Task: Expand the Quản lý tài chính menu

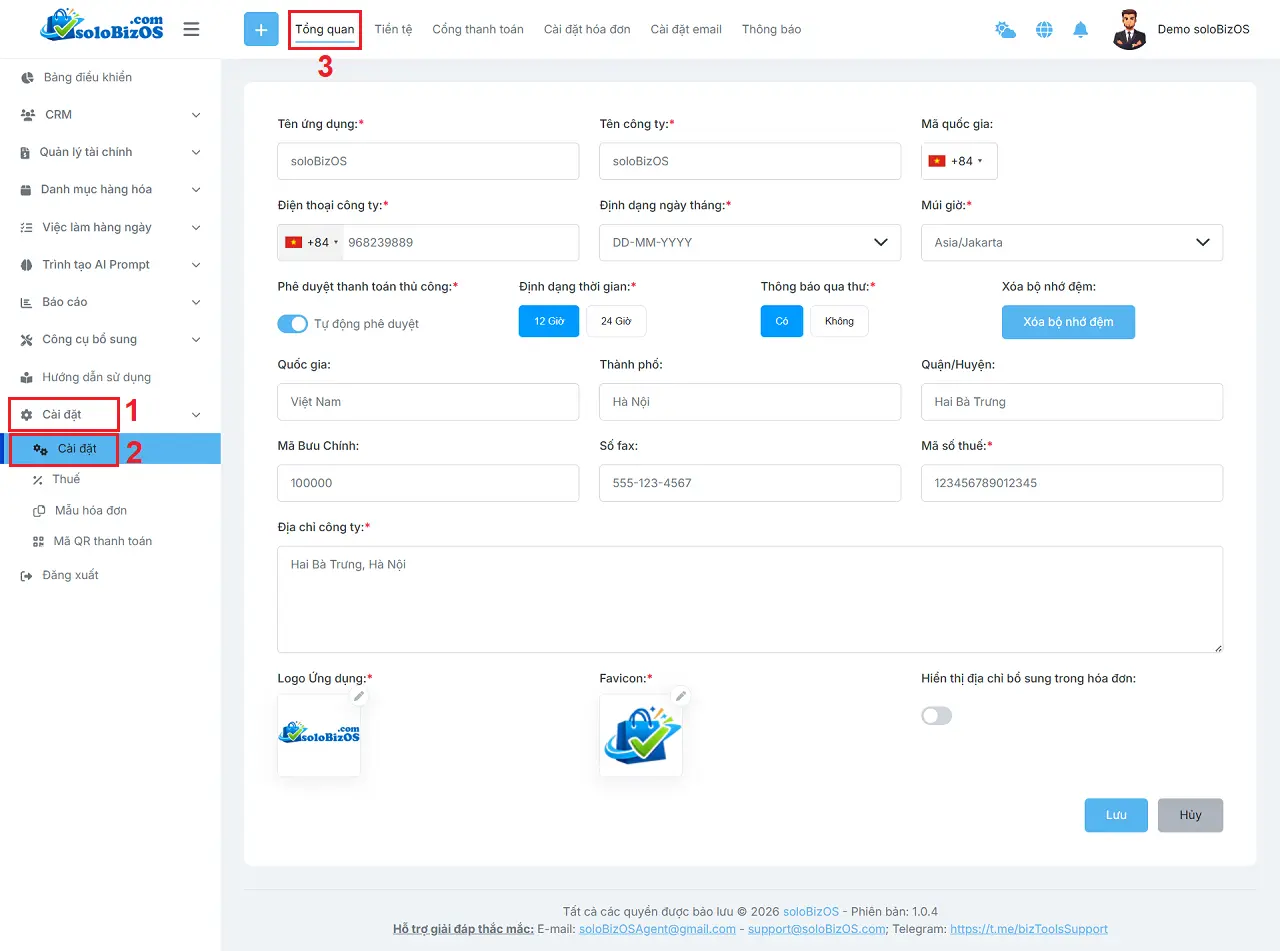Action: pos(196,152)
